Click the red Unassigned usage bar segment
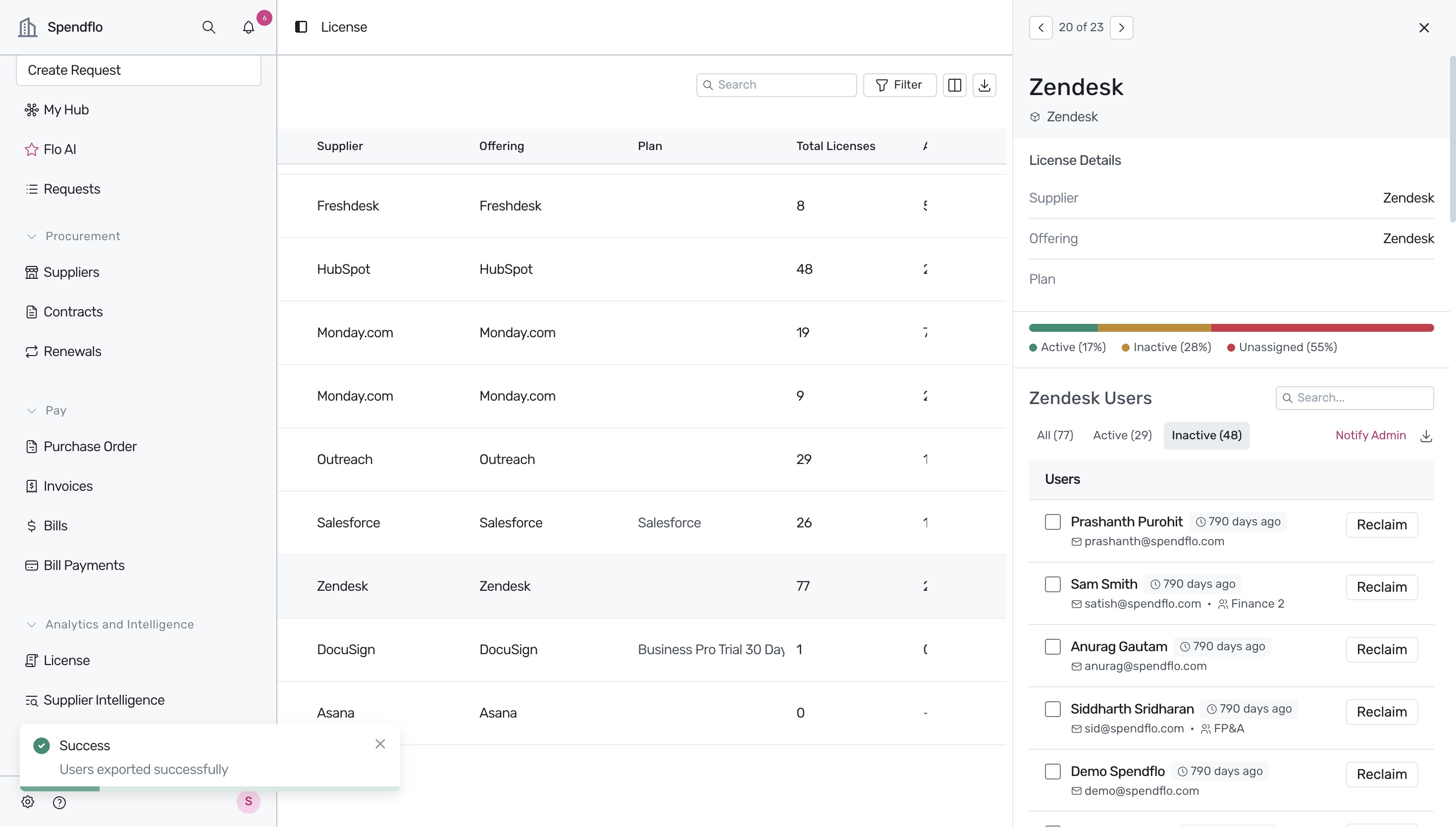This screenshot has width=1456, height=827. click(1322, 328)
